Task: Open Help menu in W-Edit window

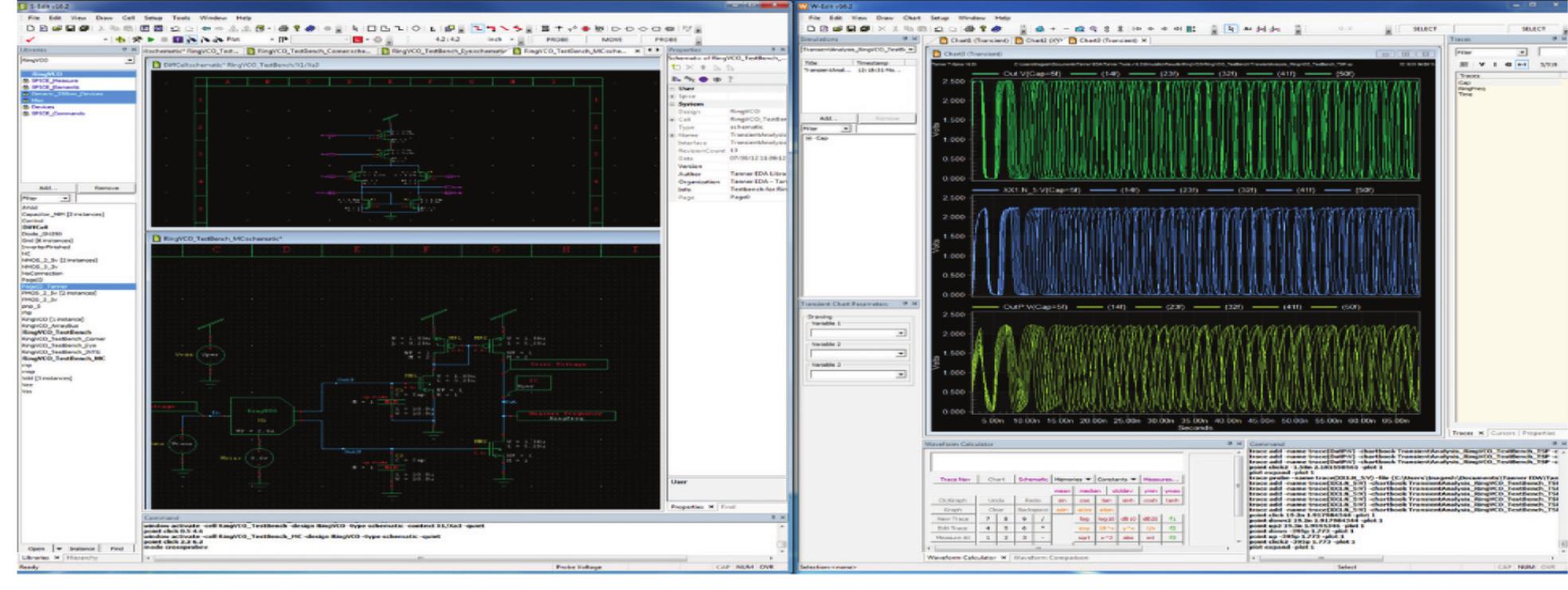Action: [1003, 18]
